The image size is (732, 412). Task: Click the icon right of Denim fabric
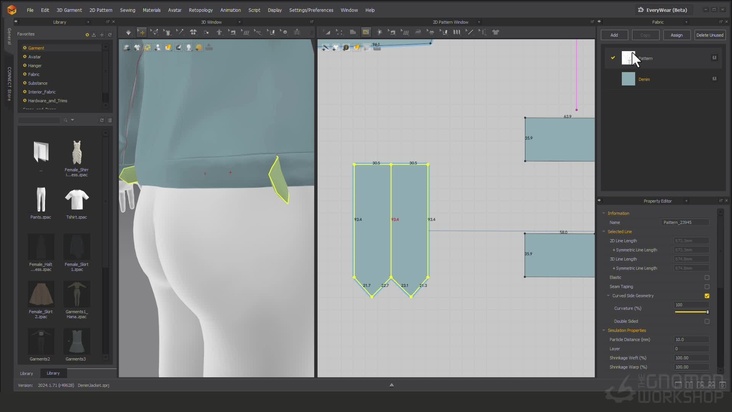pos(714,78)
